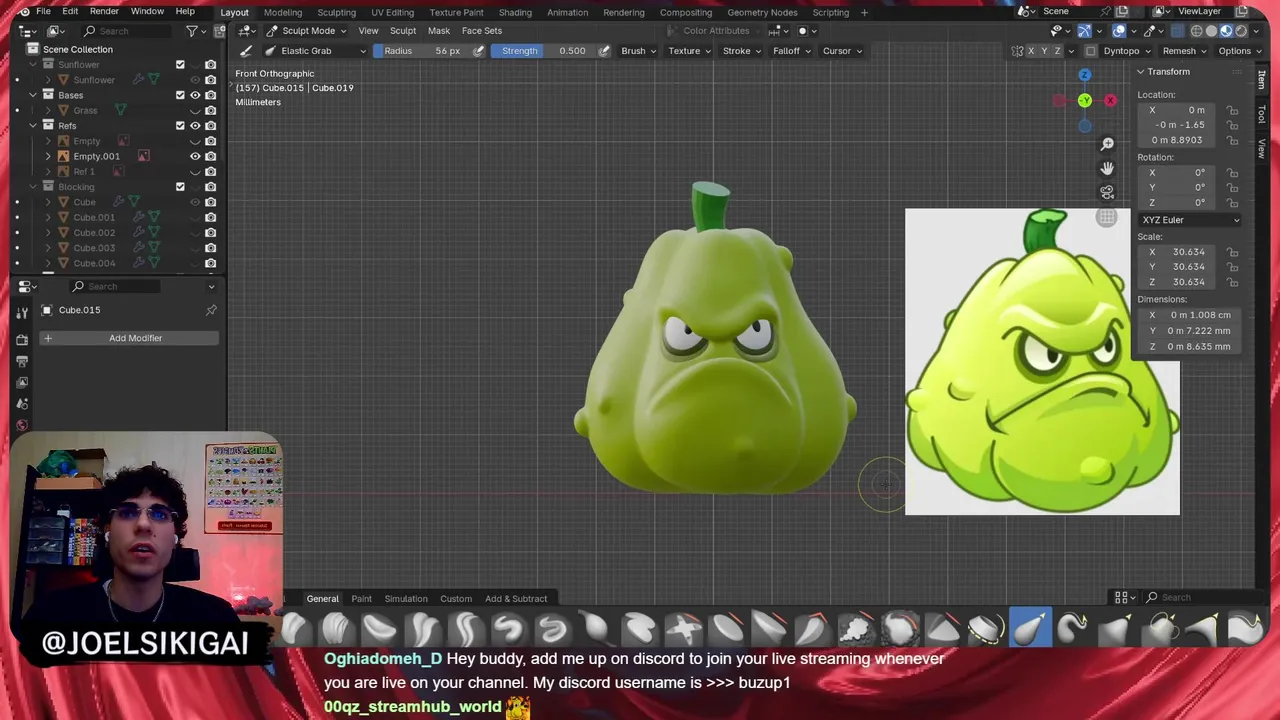
Task: Add a new workspace with plus icon
Action: tap(866, 12)
